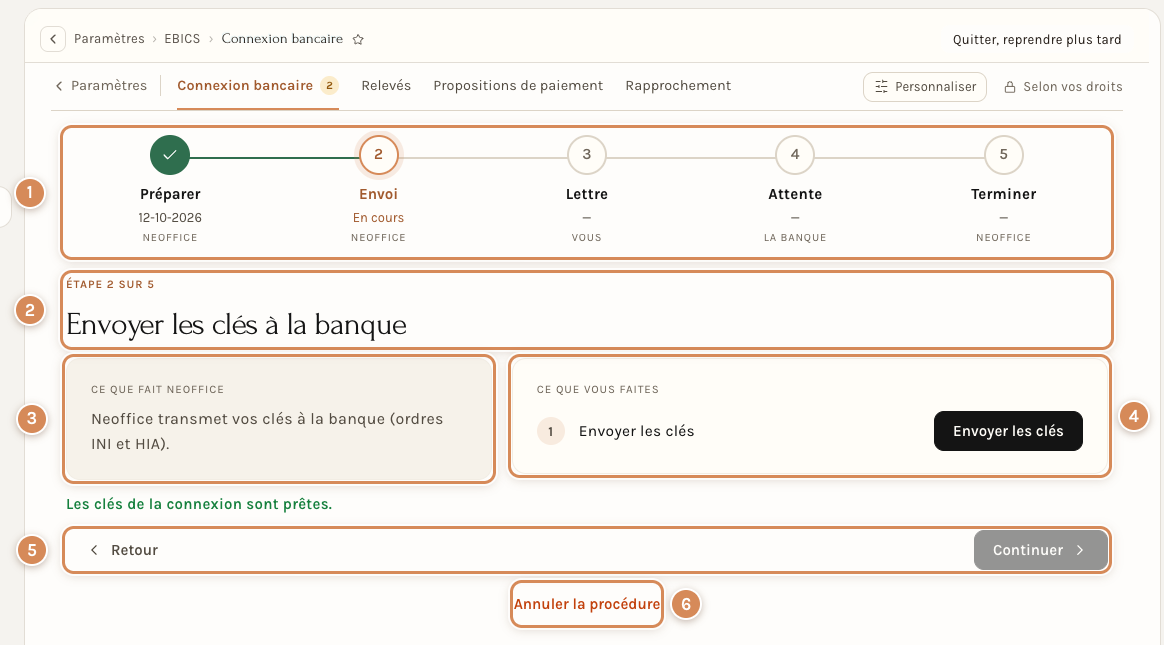Click the En cours status text
Screen dimensions: 1164x645
tap(379, 217)
